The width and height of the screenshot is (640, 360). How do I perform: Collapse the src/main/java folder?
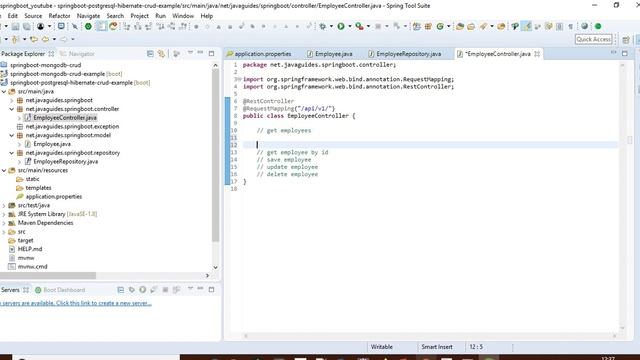point(4,91)
